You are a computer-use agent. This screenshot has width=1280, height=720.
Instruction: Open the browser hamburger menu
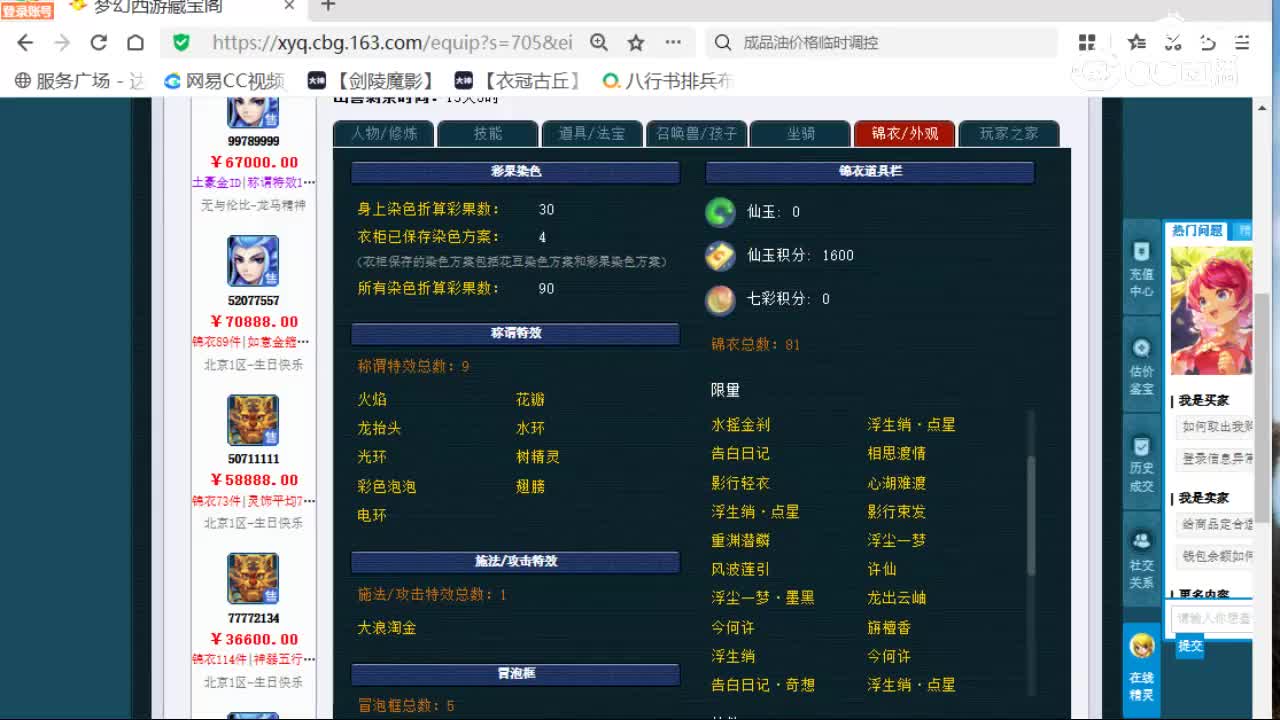click(1241, 43)
